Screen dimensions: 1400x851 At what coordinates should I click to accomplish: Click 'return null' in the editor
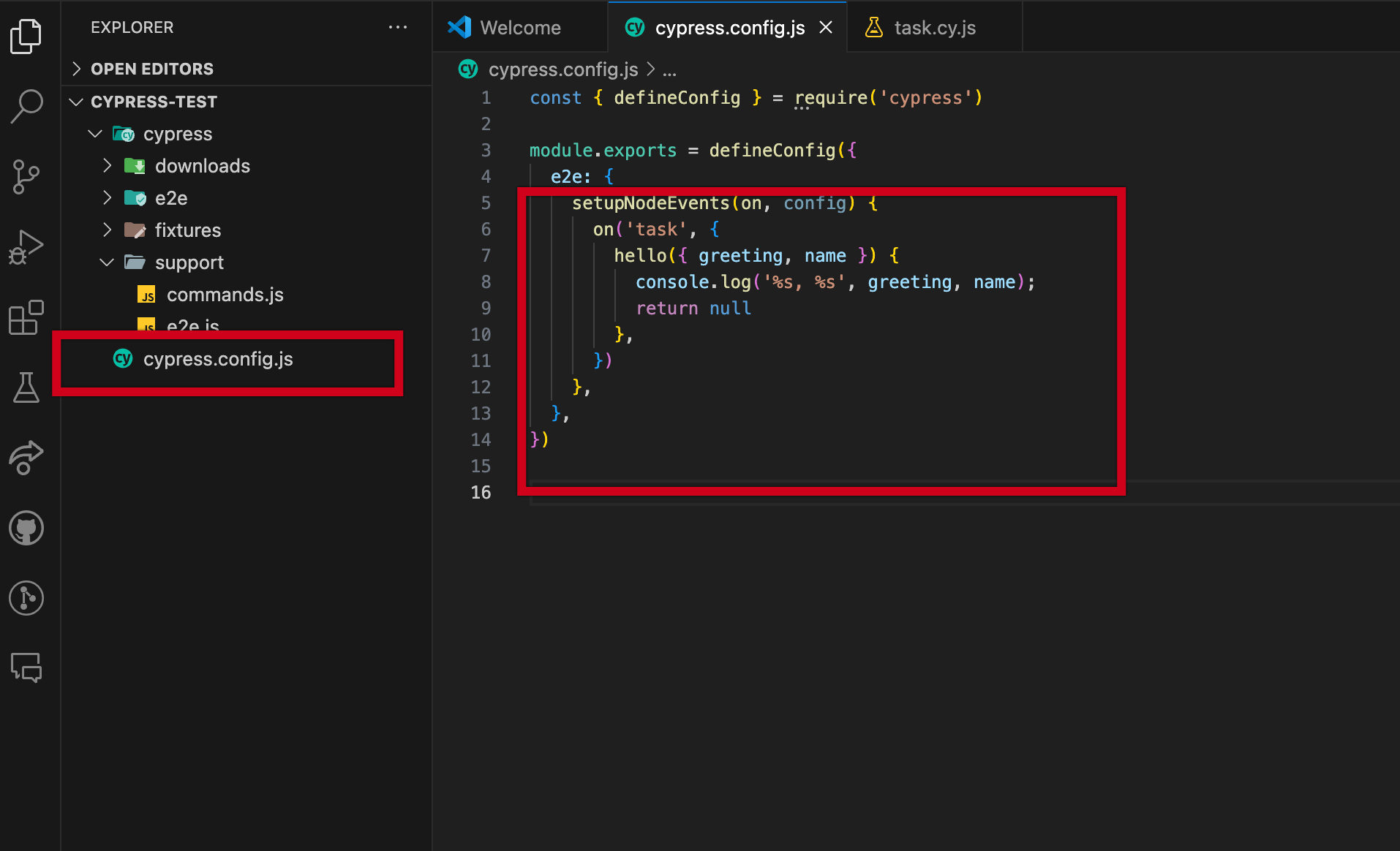pyautogui.click(x=693, y=308)
